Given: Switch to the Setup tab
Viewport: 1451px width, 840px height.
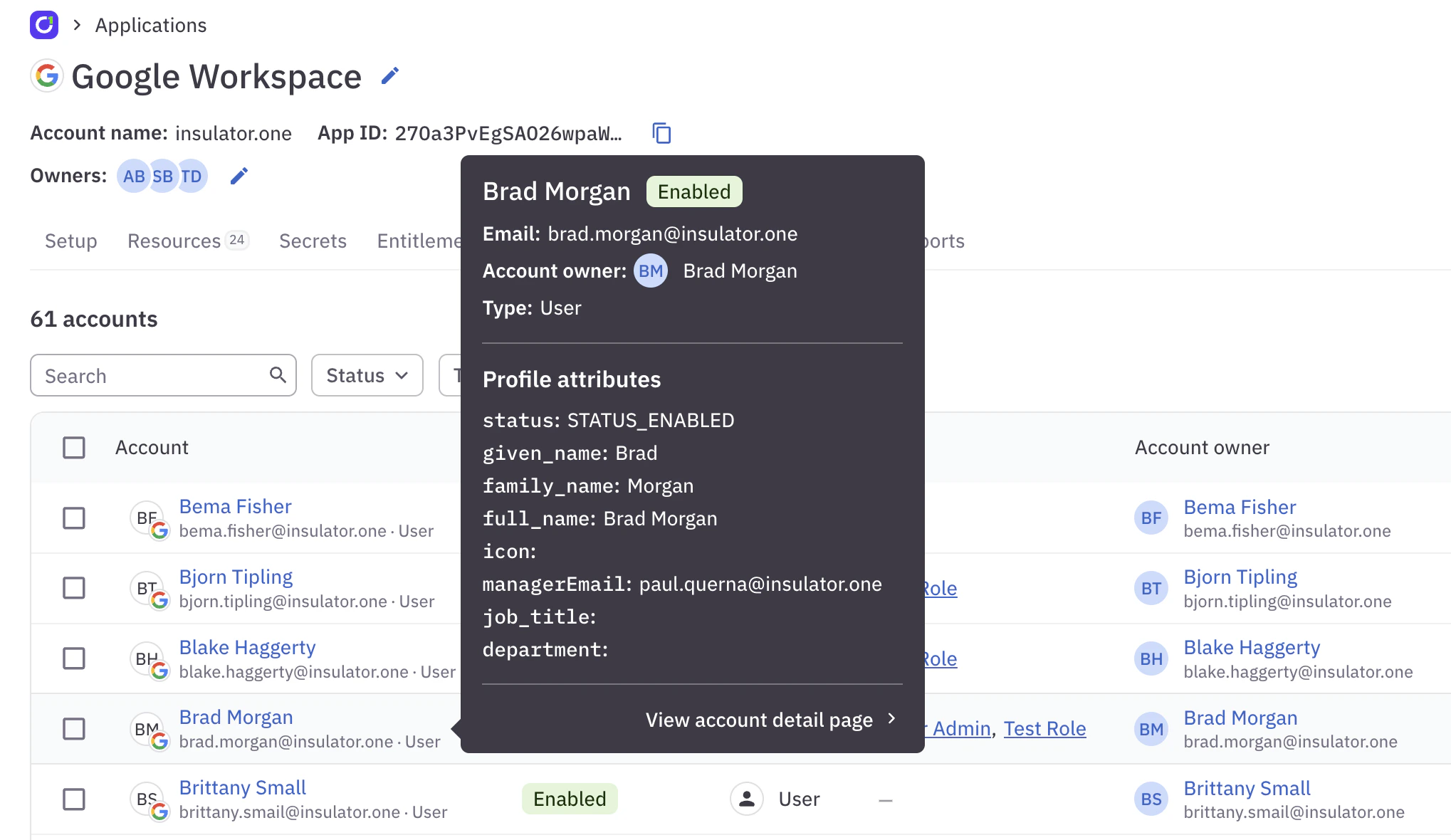Looking at the screenshot, I should pyautogui.click(x=70, y=241).
